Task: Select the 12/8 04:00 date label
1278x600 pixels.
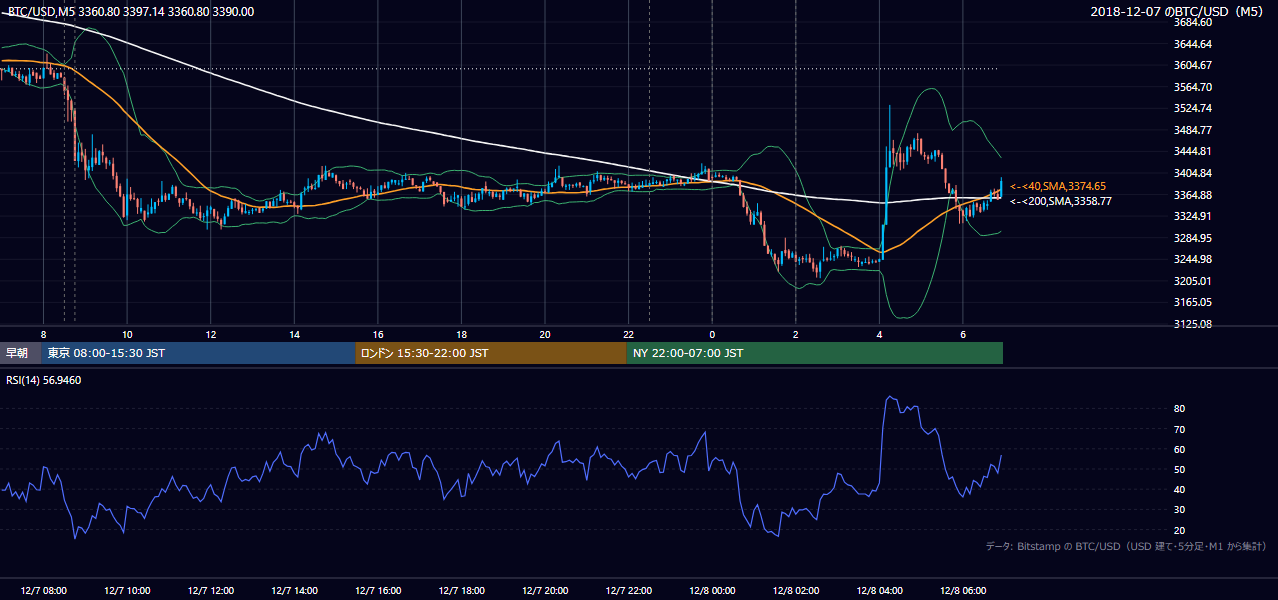Action: coord(879,591)
